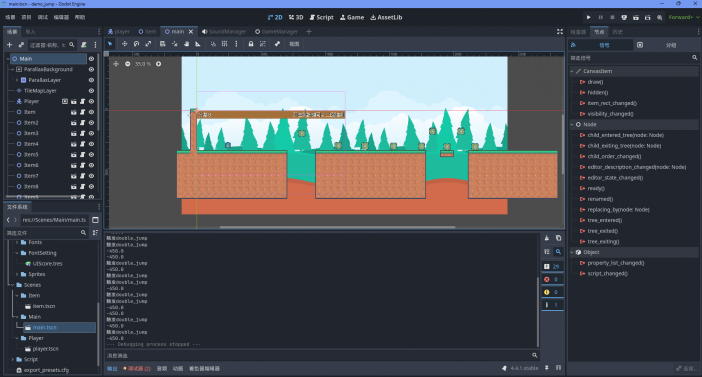Click the viewport horizontal scrollbar
This screenshot has width=702, height=377.
[x=337, y=227]
